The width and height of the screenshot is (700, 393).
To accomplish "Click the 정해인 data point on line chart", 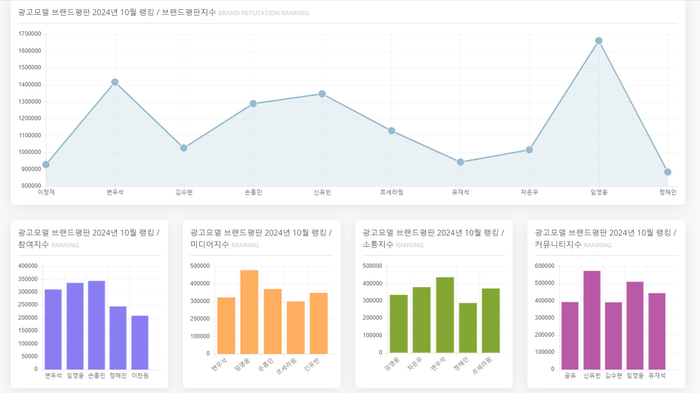I will [x=667, y=172].
